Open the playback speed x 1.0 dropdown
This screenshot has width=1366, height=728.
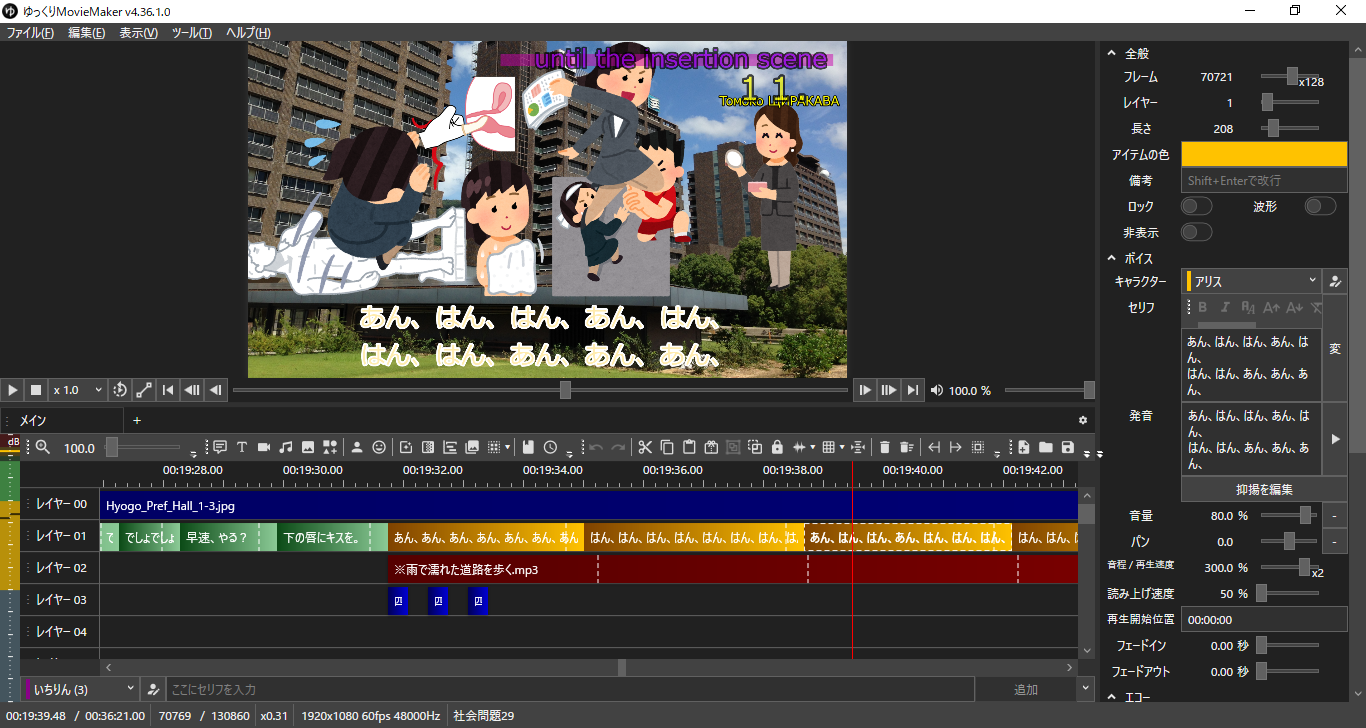coord(78,390)
